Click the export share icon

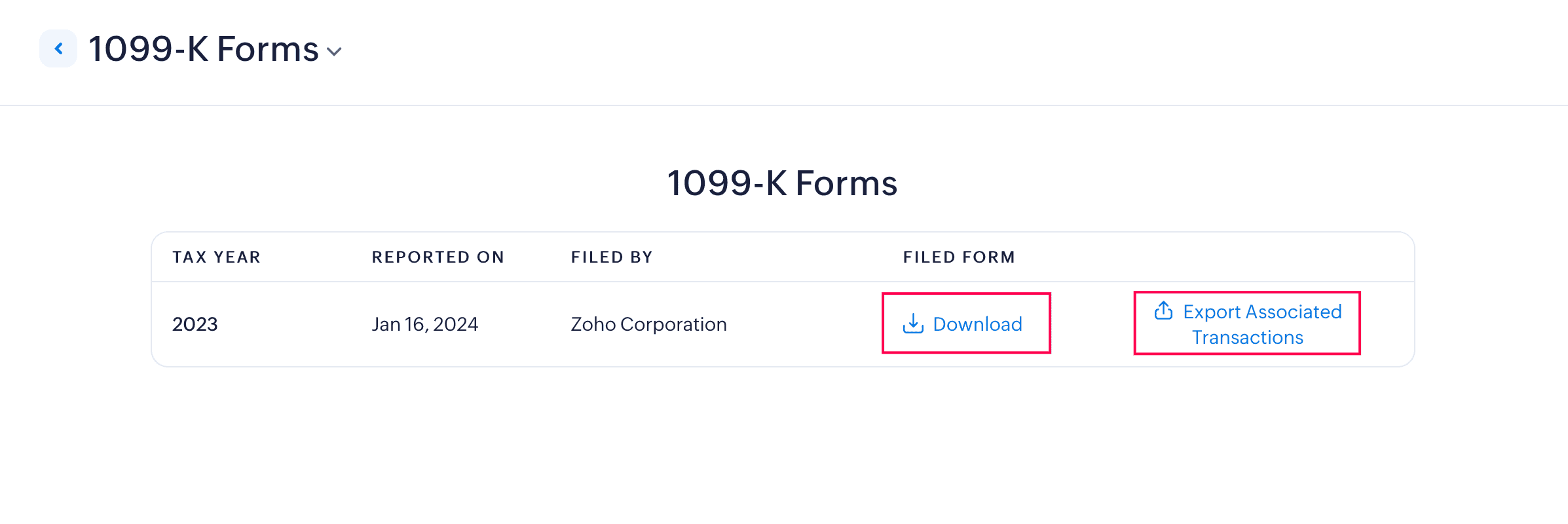point(1163,310)
